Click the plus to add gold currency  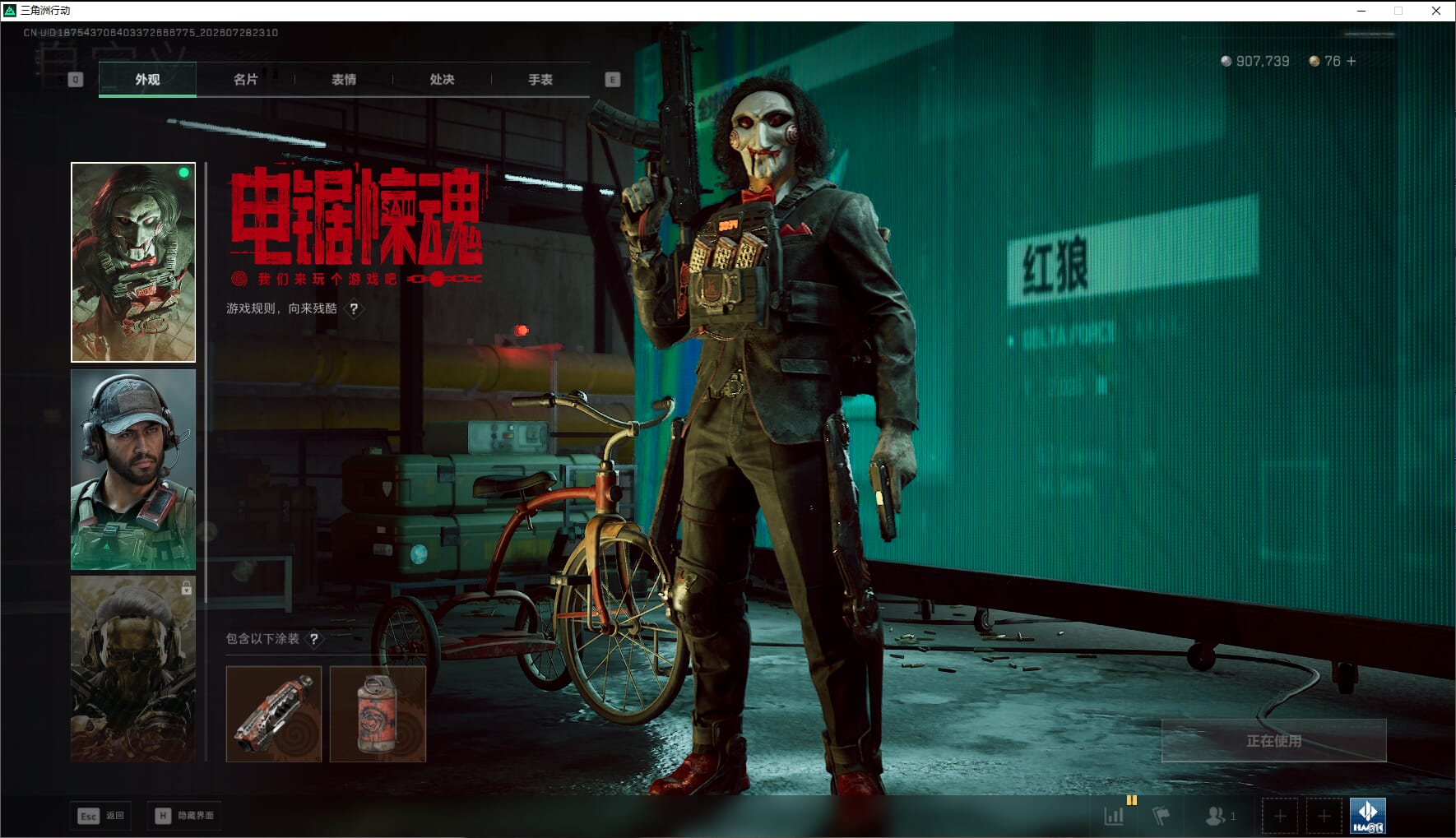[1351, 61]
